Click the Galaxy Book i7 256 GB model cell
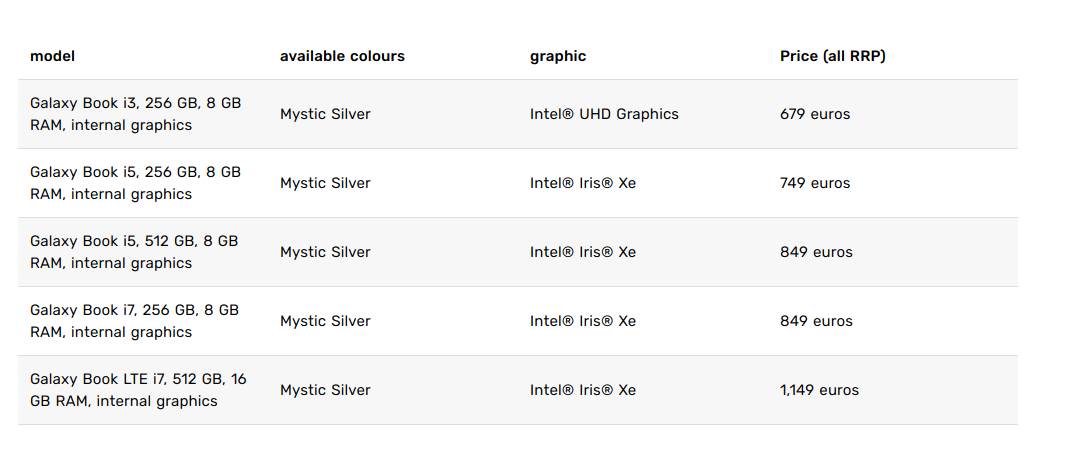The image size is (1085, 453). [134, 321]
